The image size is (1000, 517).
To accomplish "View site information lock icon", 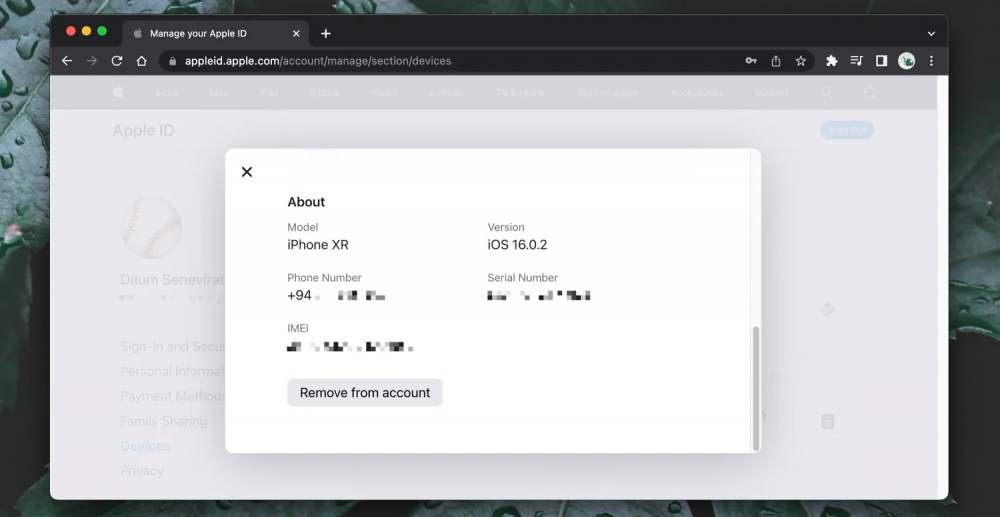I will (173, 61).
